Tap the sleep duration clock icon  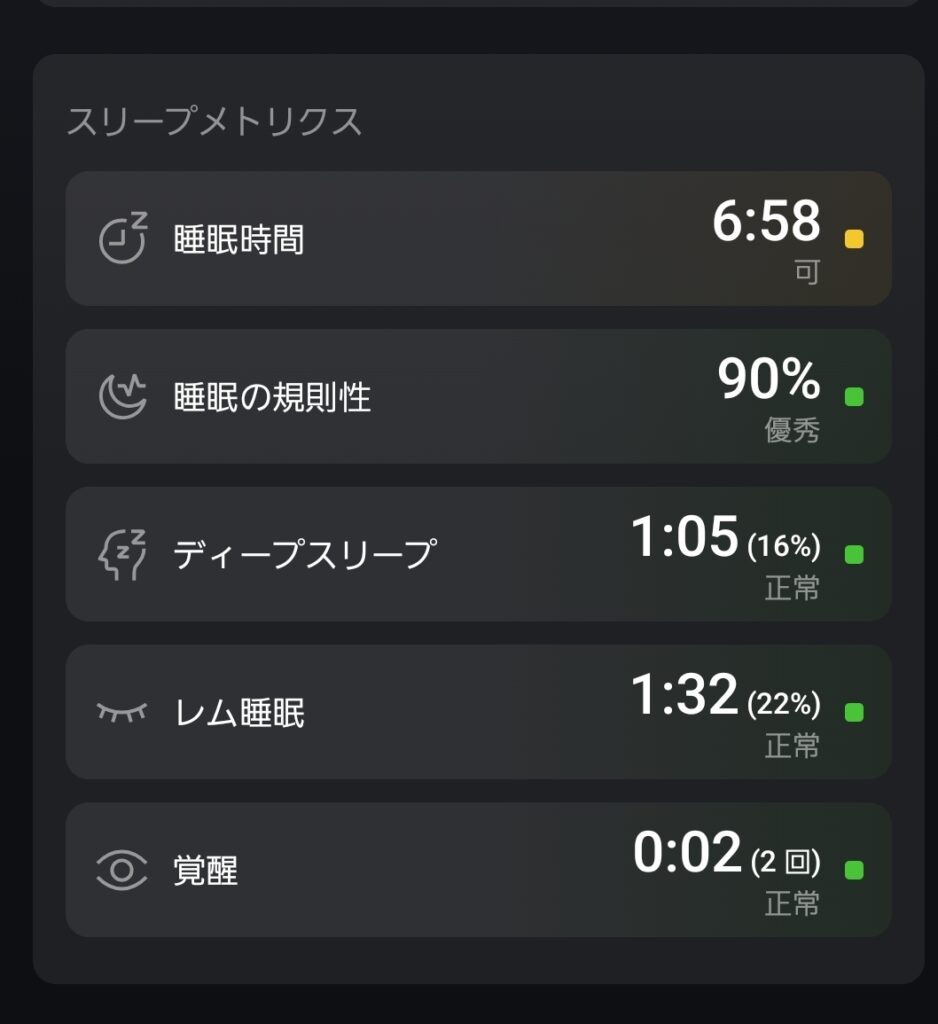[123, 239]
